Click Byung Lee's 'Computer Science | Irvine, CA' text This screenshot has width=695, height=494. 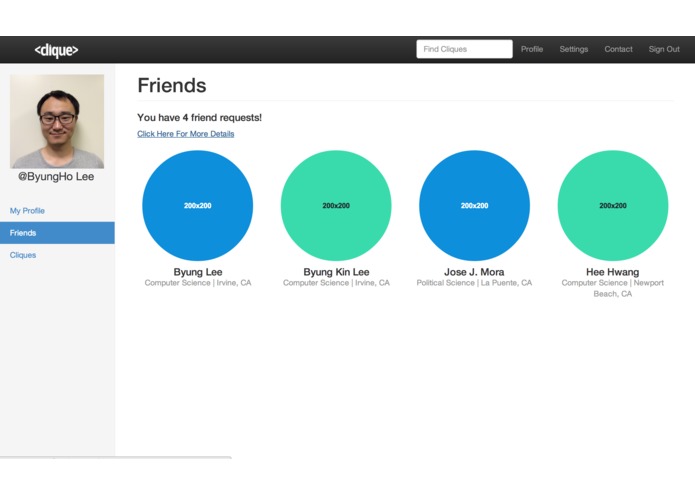point(198,283)
